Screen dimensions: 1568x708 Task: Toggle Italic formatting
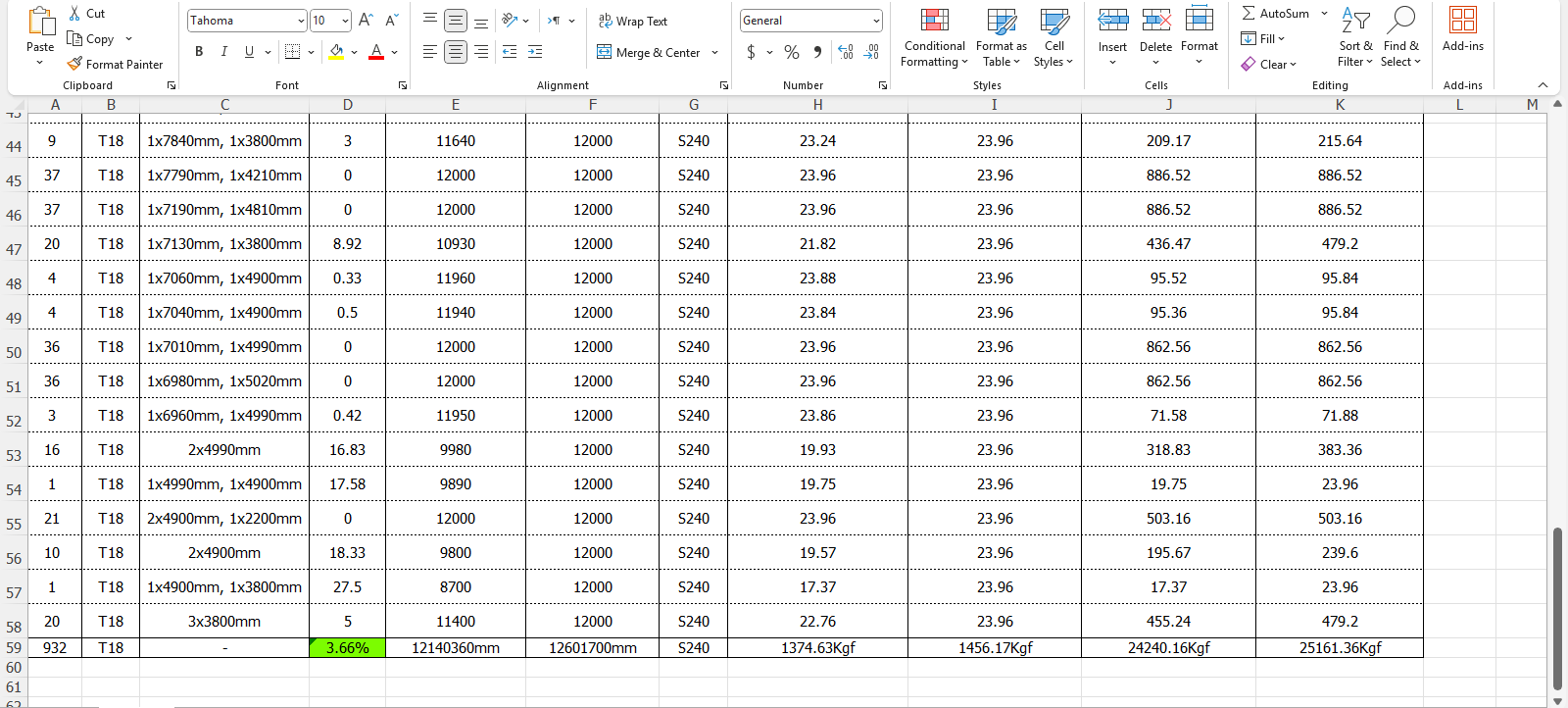[x=224, y=52]
